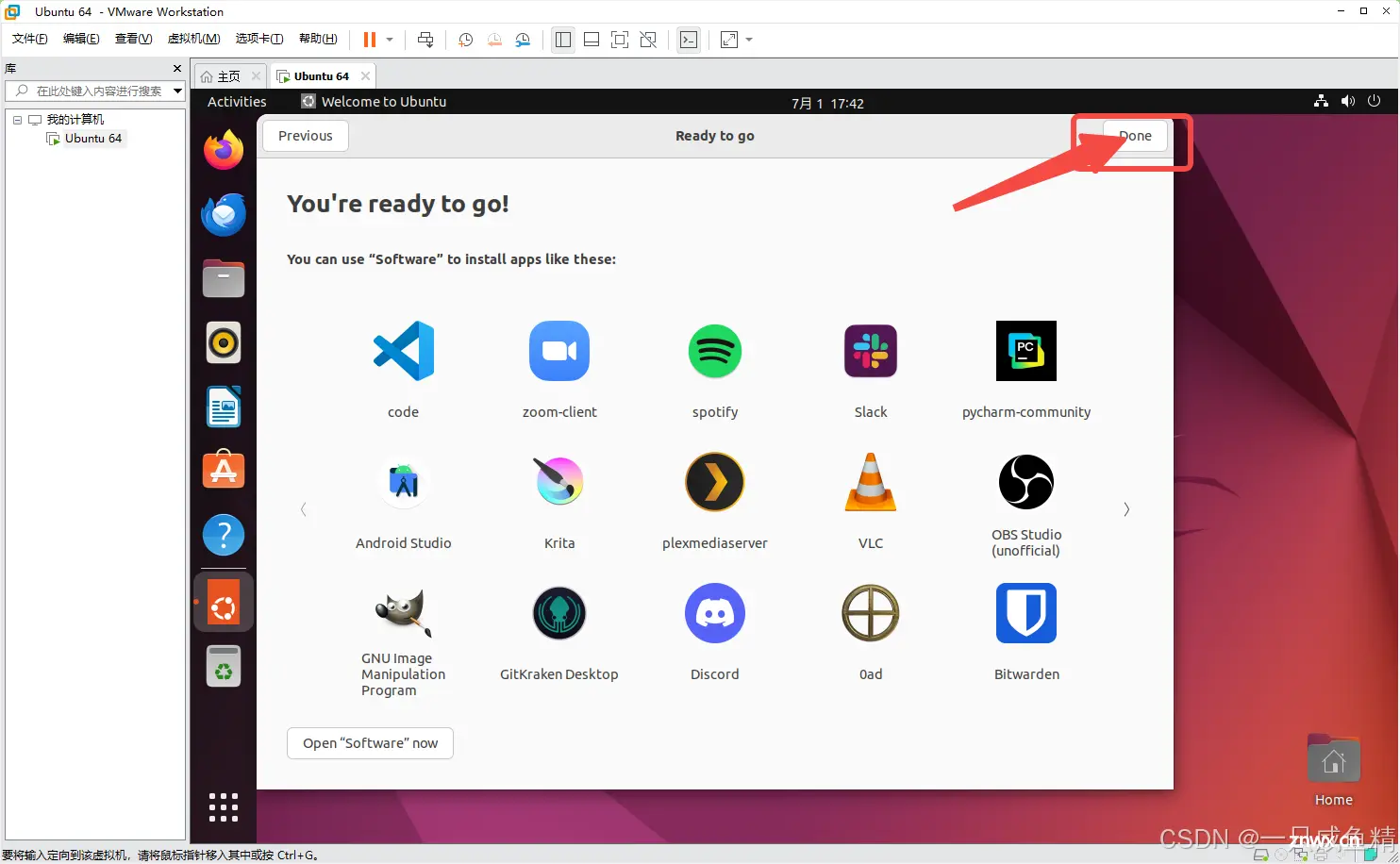Collapse the 我的计算机 tree node
This screenshot has height=864, width=1400.
pyautogui.click(x=17, y=120)
